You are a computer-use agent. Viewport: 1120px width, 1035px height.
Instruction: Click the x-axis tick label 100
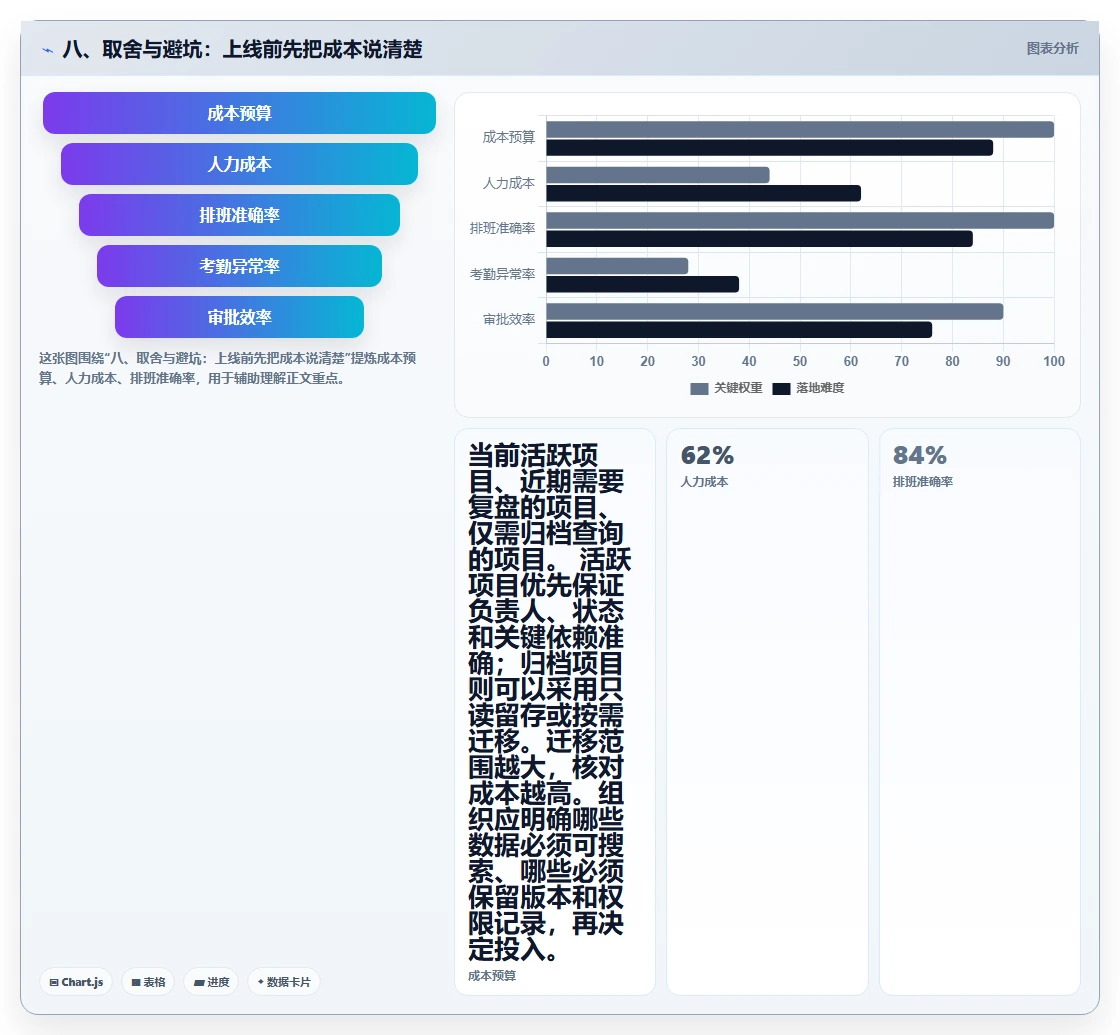tap(1054, 361)
